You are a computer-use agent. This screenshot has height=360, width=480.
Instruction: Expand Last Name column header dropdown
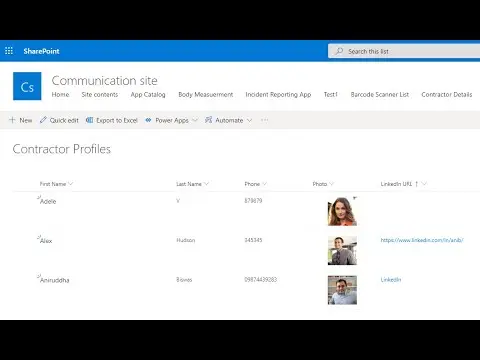click(206, 184)
